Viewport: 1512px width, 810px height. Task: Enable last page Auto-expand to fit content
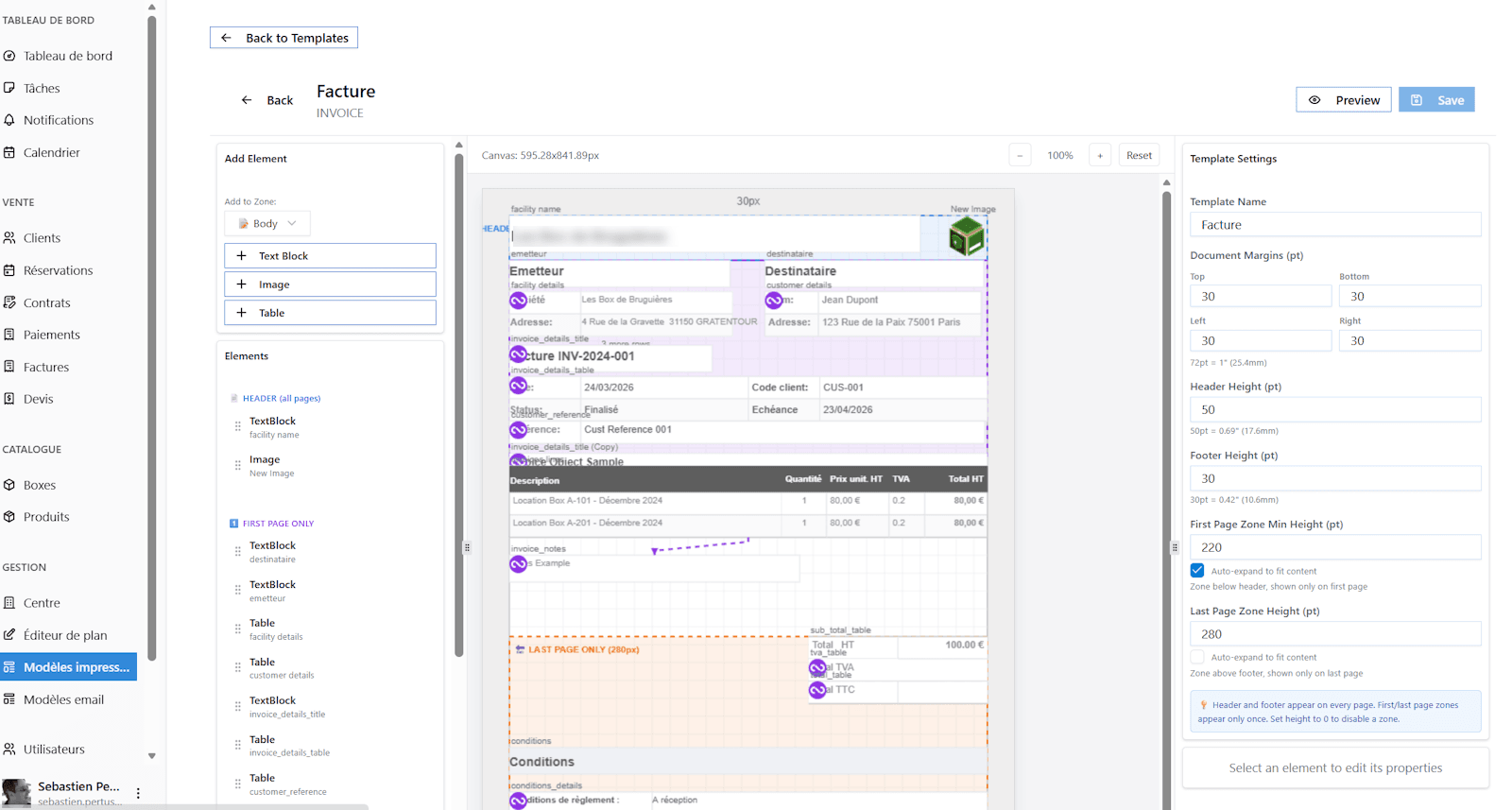point(1197,657)
